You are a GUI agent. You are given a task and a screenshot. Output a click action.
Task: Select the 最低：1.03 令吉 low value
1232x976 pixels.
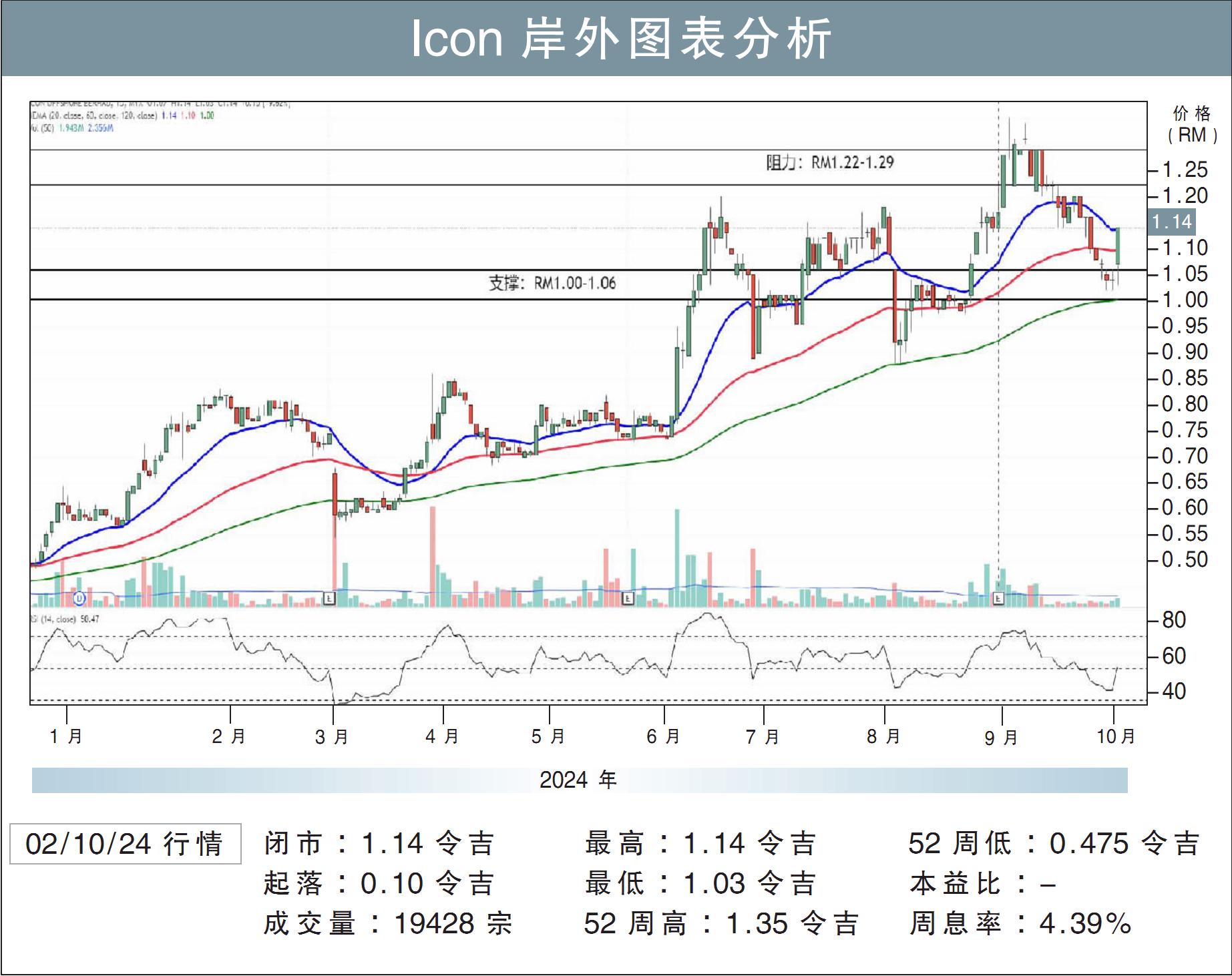click(x=700, y=883)
